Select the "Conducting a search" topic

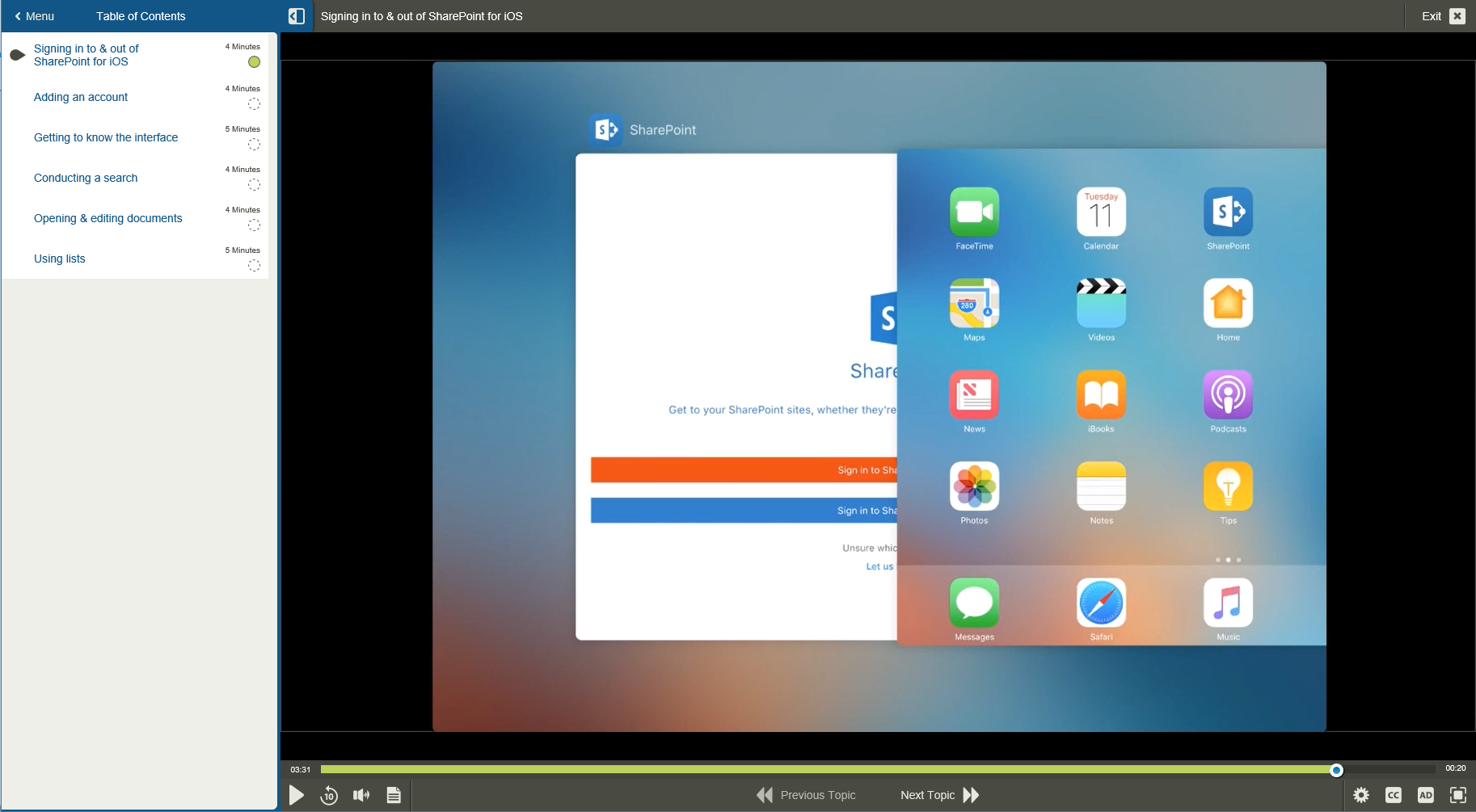[x=85, y=177]
